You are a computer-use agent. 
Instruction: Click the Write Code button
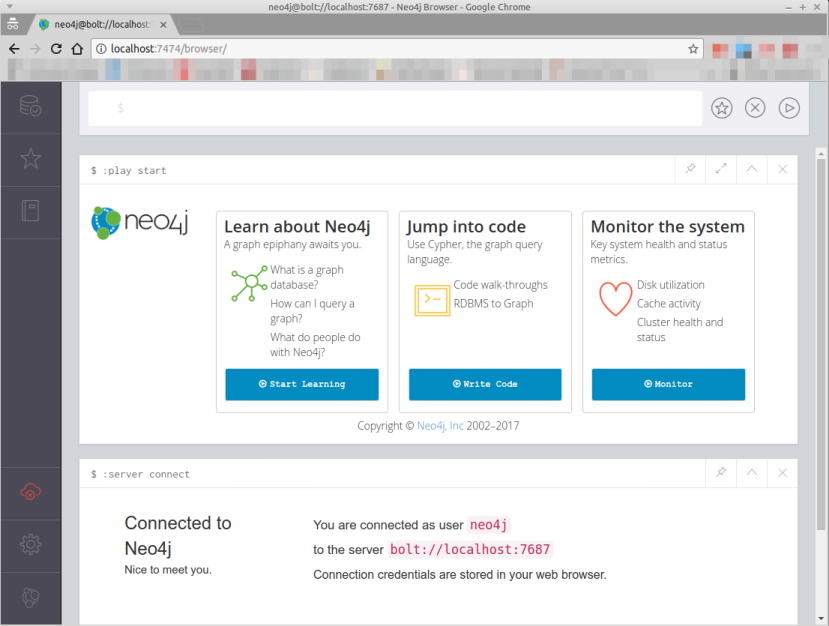pyautogui.click(x=484, y=384)
